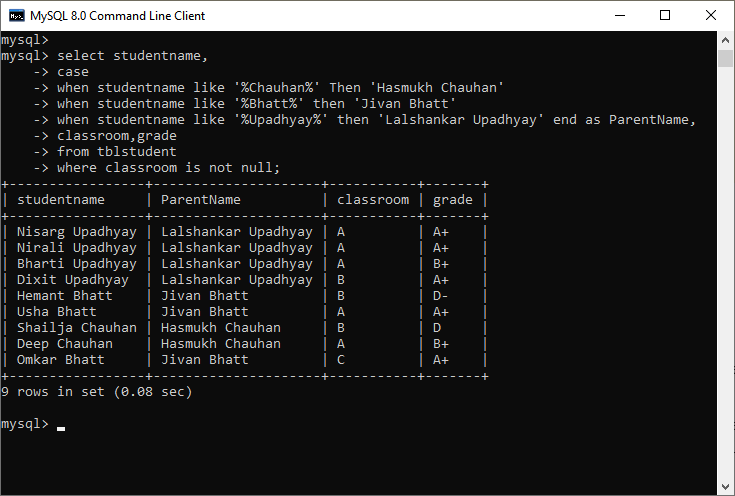
Task: Maximize the command line window
Action: [x=666, y=15]
